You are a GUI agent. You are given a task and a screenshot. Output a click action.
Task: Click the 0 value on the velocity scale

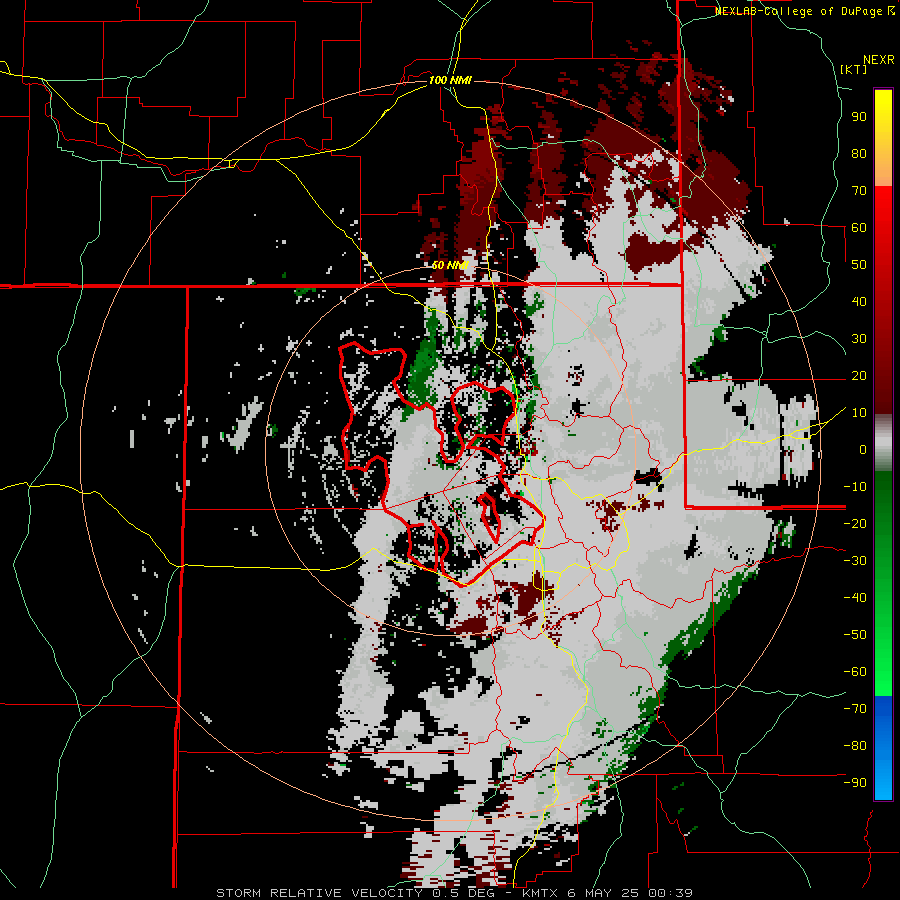click(863, 449)
